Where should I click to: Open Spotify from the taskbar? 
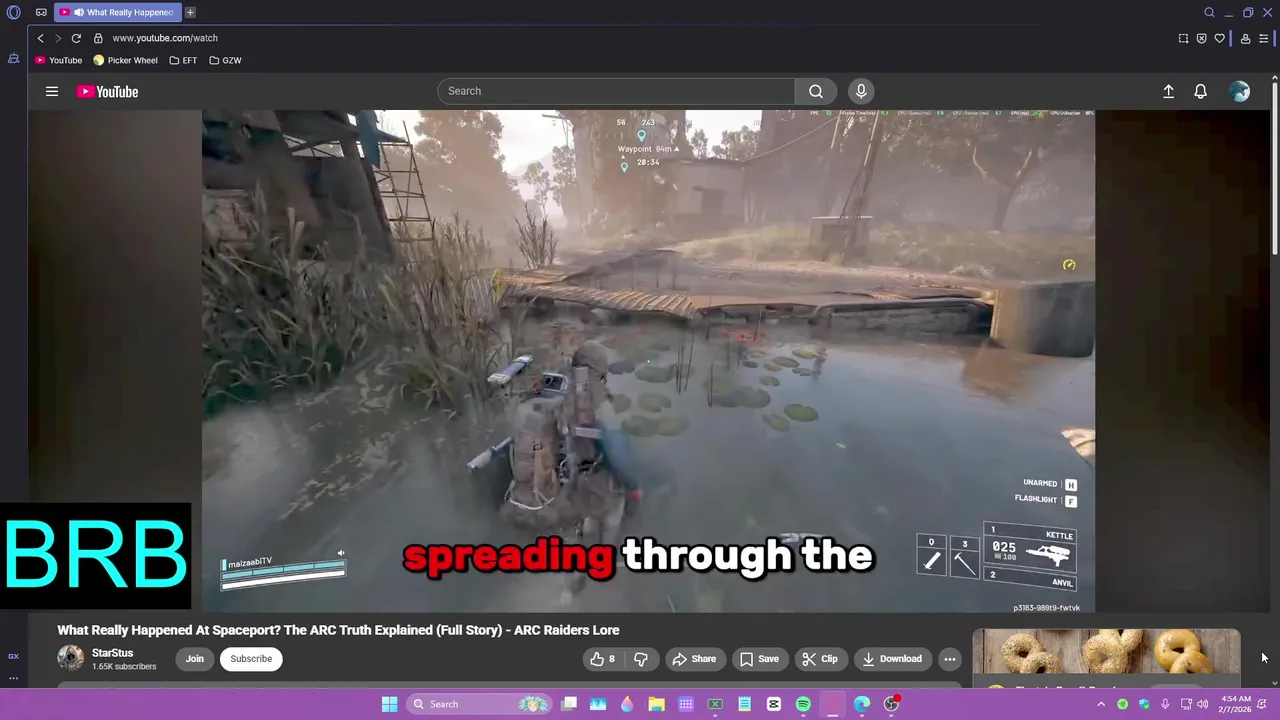pos(803,704)
